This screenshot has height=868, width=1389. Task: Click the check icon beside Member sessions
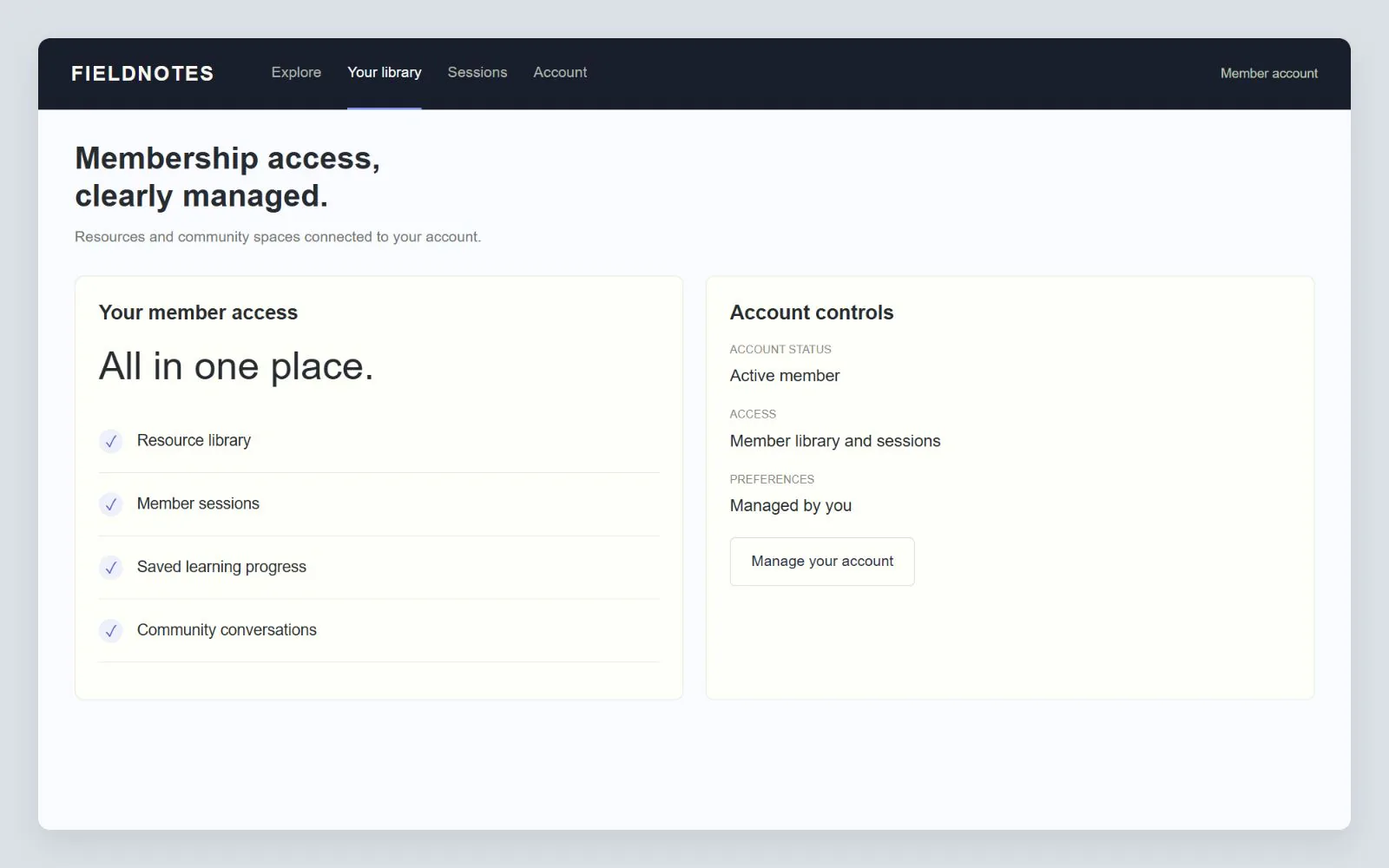coord(111,504)
